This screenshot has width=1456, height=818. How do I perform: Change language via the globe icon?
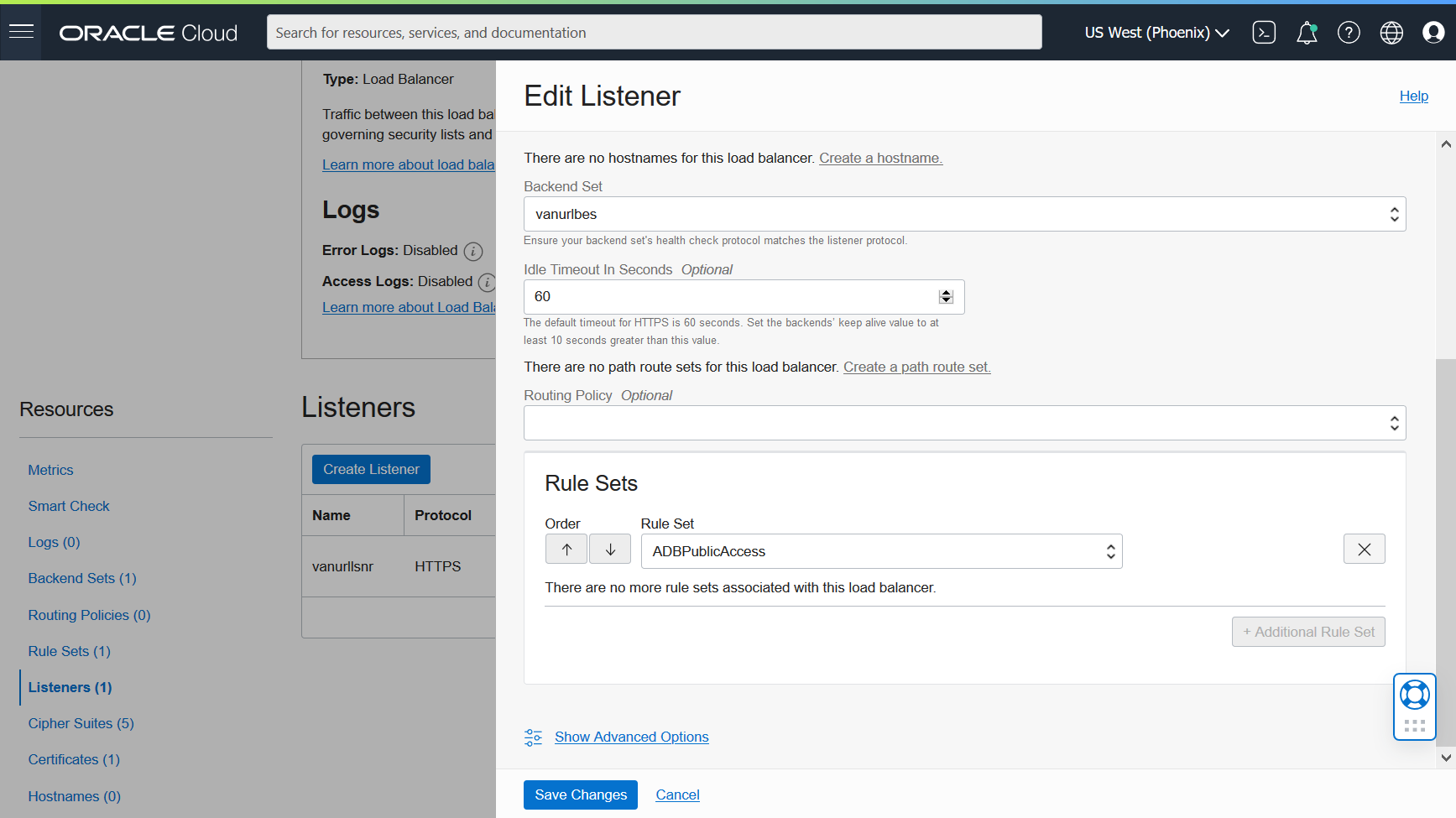point(1391,32)
